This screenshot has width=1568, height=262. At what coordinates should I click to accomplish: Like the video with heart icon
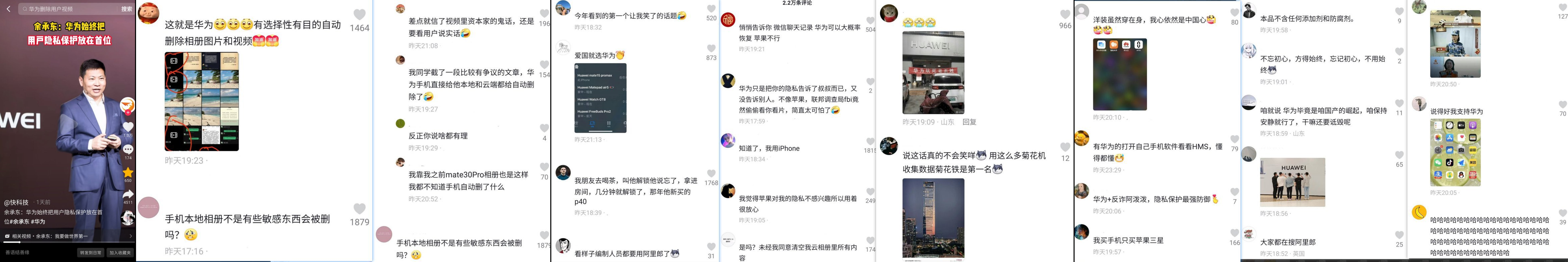pyautogui.click(x=128, y=126)
